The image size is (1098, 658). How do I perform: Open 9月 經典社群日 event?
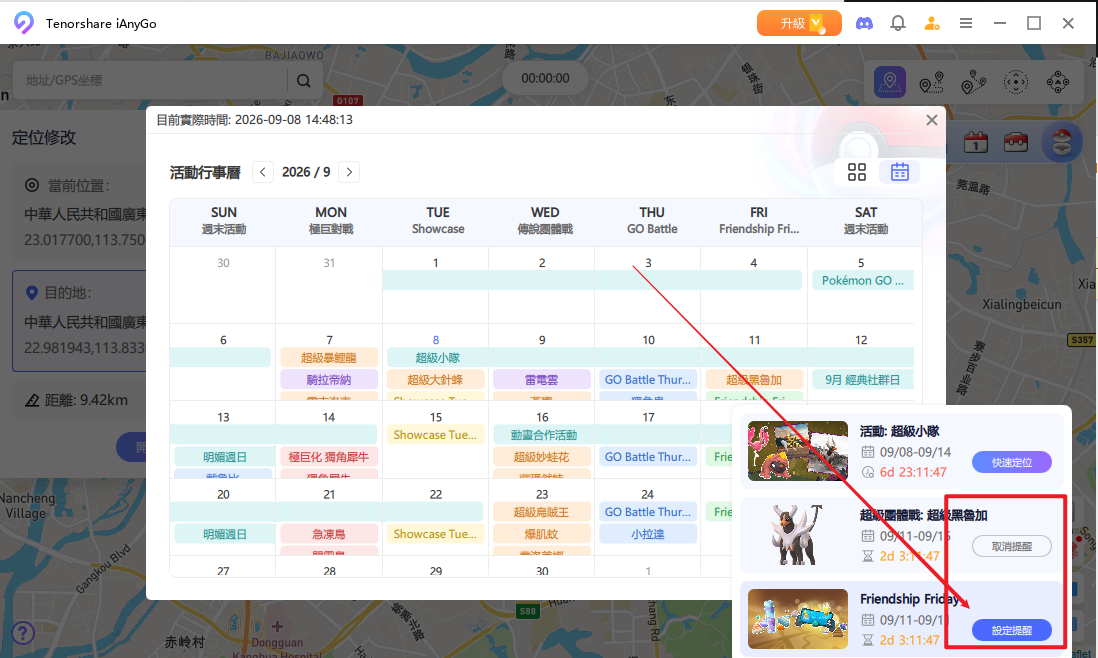click(x=863, y=379)
